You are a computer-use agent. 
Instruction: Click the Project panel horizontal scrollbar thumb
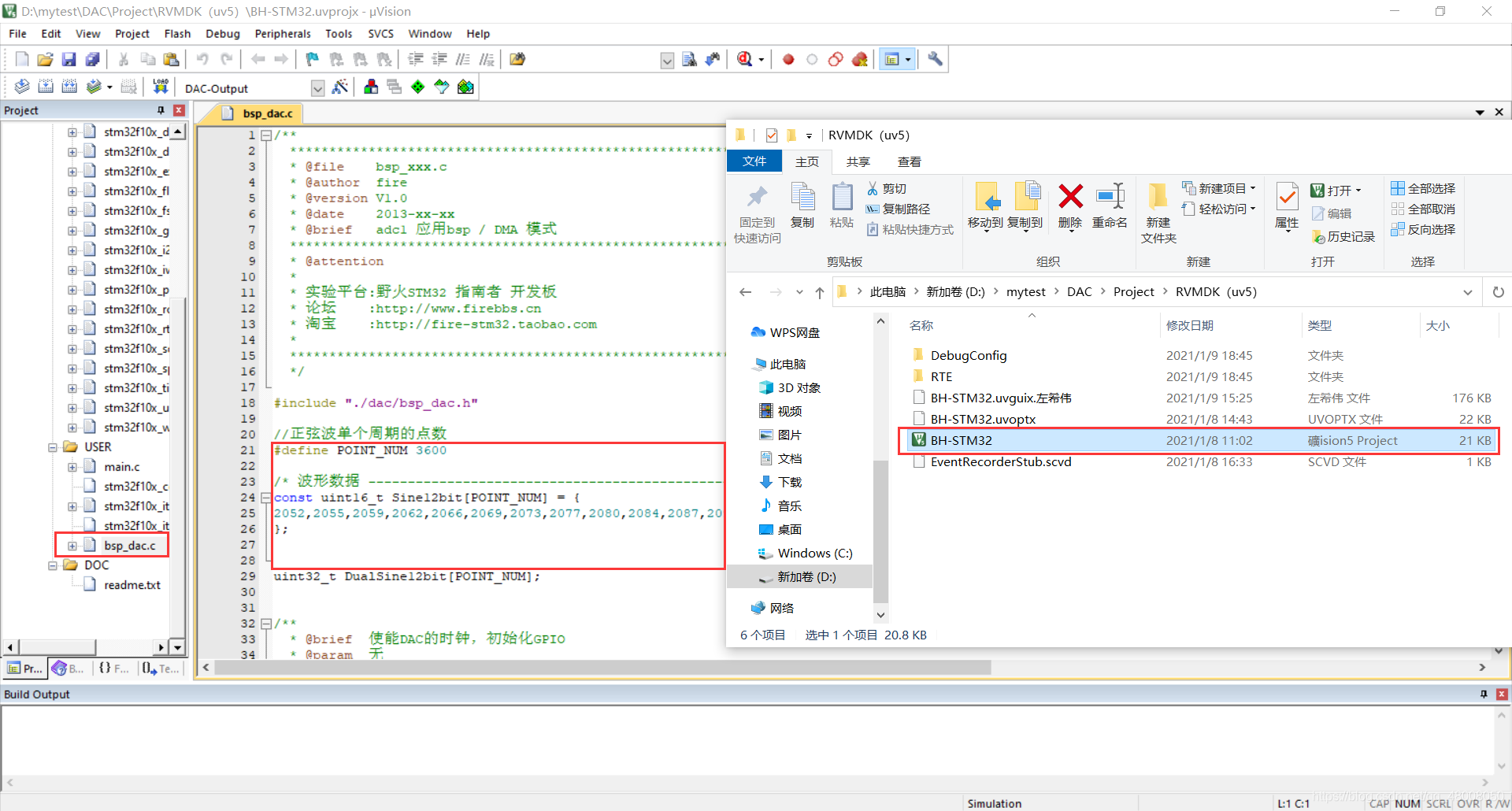coord(56,647)
